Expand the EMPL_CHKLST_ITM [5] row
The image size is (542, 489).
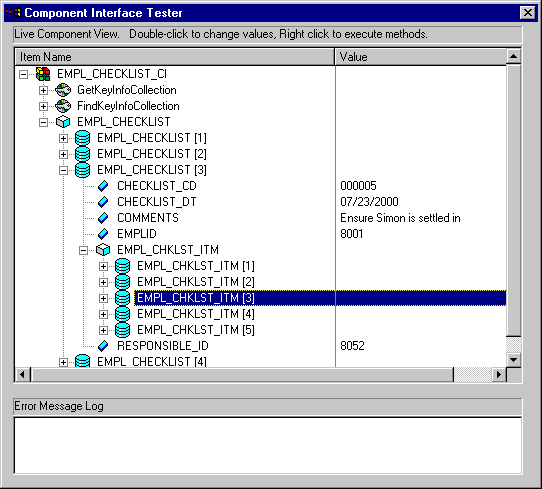[103, 330]
